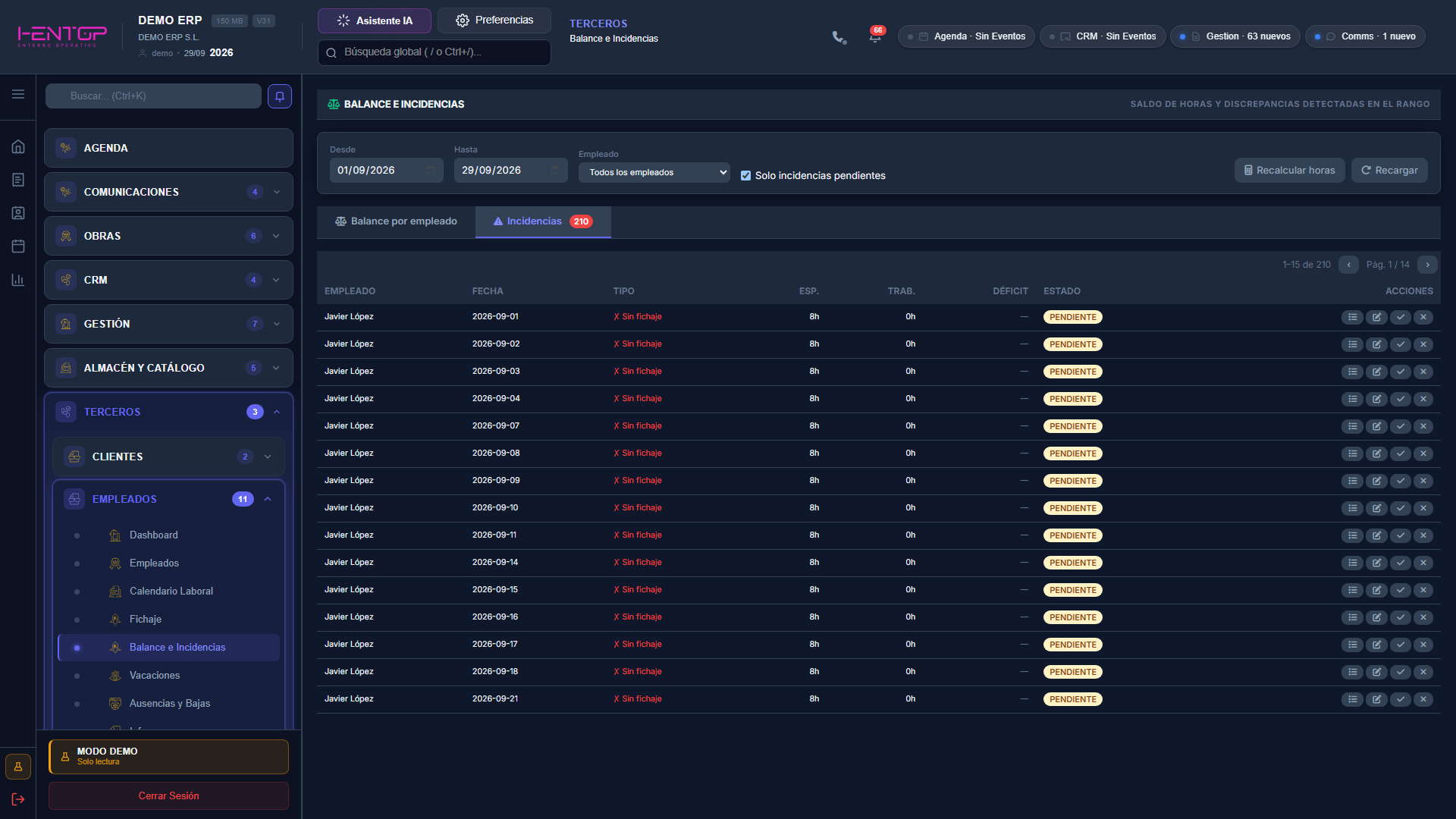
Task: Click the logout icon at the bottom left
Action: pos(18,799)
